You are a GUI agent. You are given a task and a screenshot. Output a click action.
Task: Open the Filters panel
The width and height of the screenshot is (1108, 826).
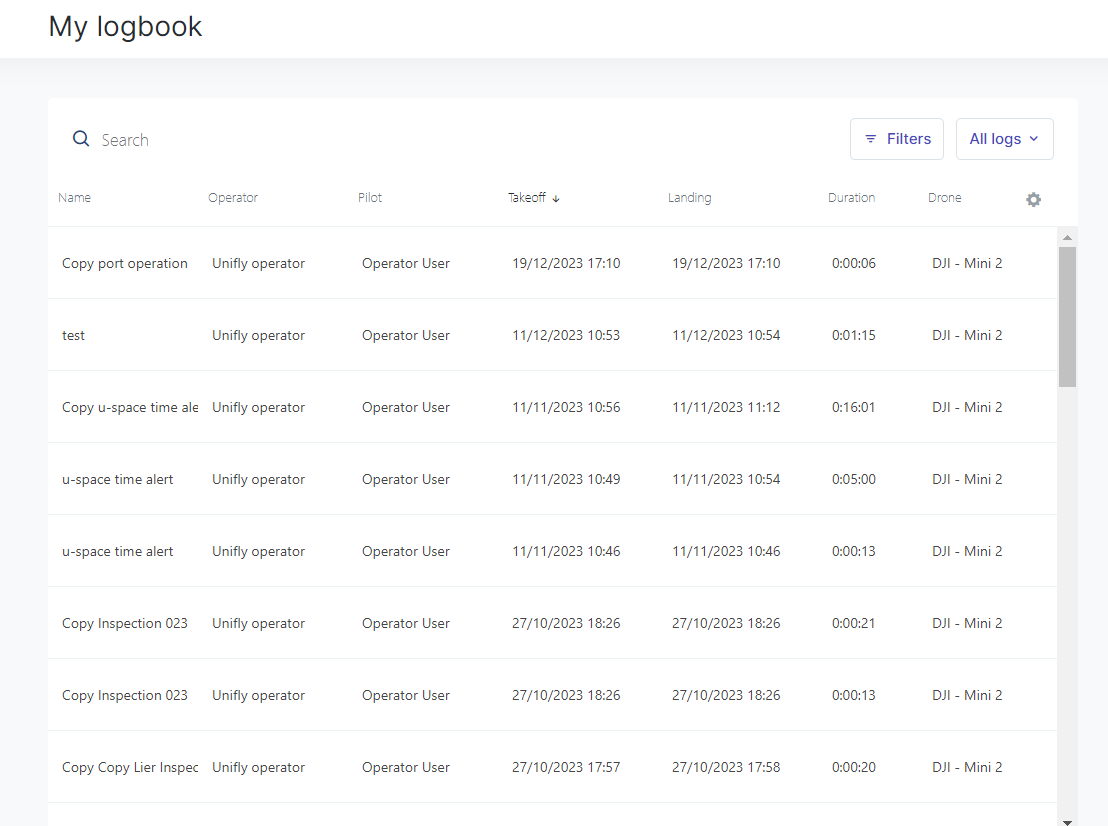(897, 138)
